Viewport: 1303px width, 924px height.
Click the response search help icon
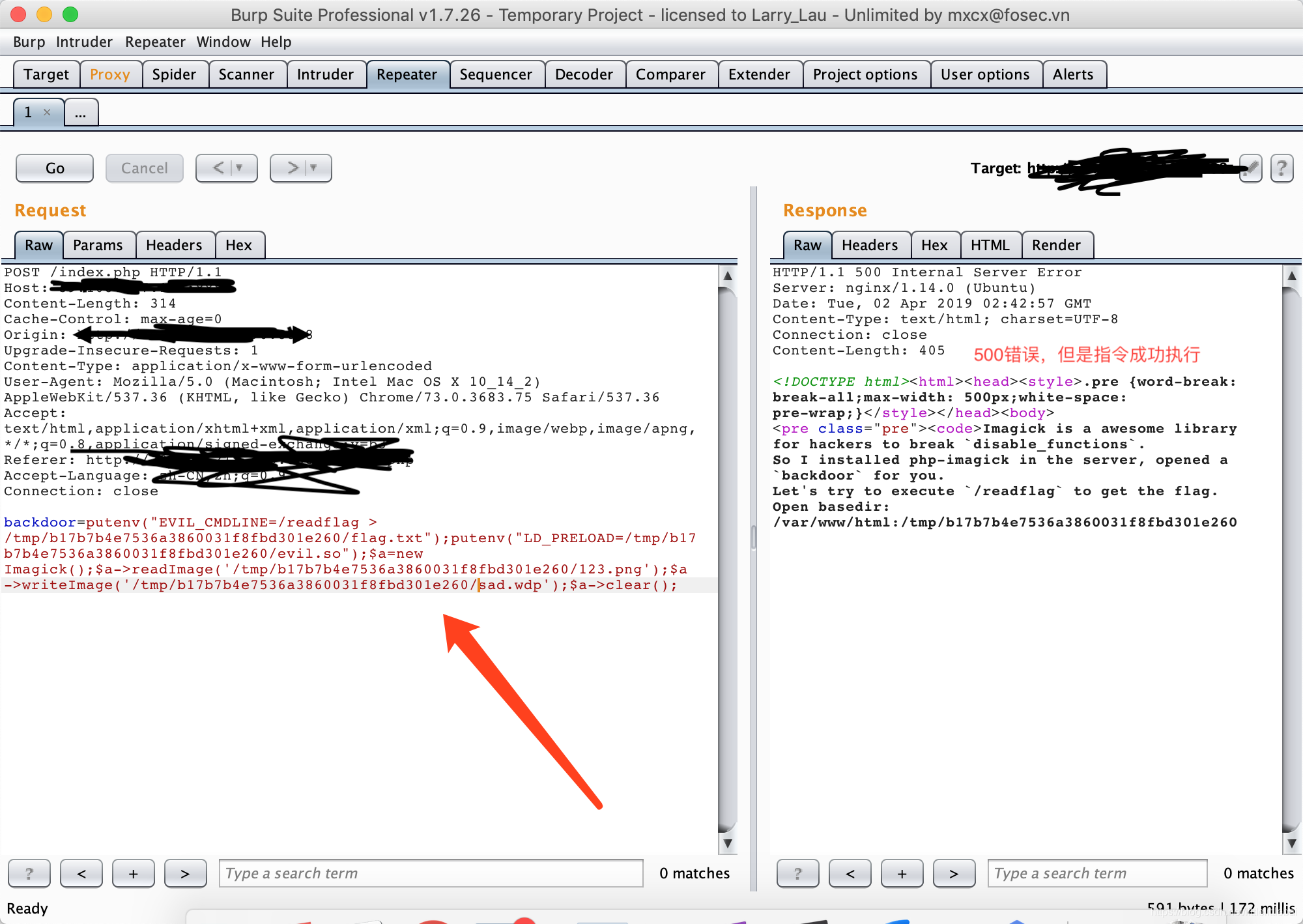797,873
